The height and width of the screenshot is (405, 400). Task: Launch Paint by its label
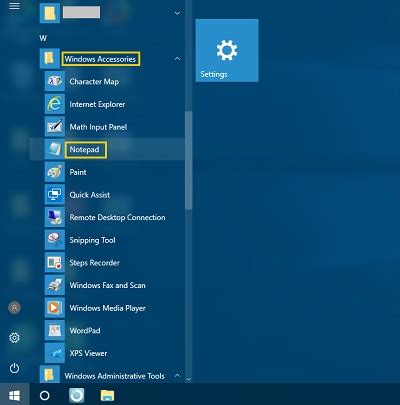click(78, 172)
